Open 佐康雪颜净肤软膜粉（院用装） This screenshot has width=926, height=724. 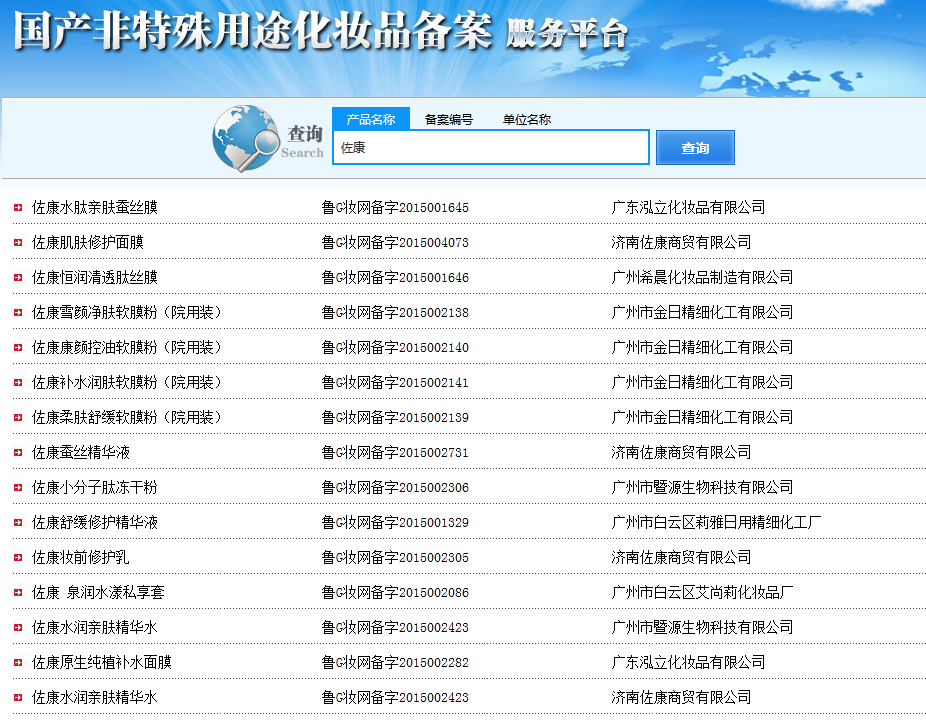pos(127,312)
